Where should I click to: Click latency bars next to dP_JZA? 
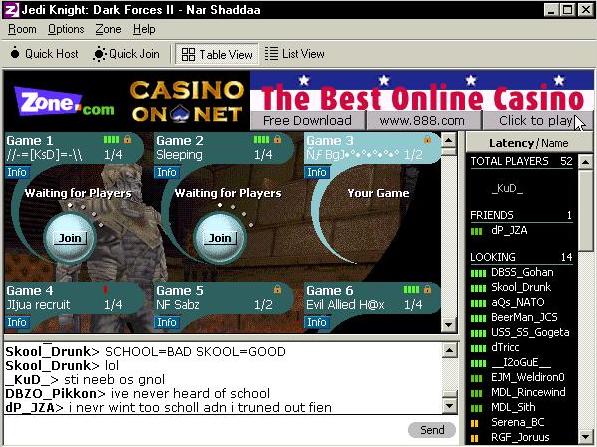coord(476,231)
